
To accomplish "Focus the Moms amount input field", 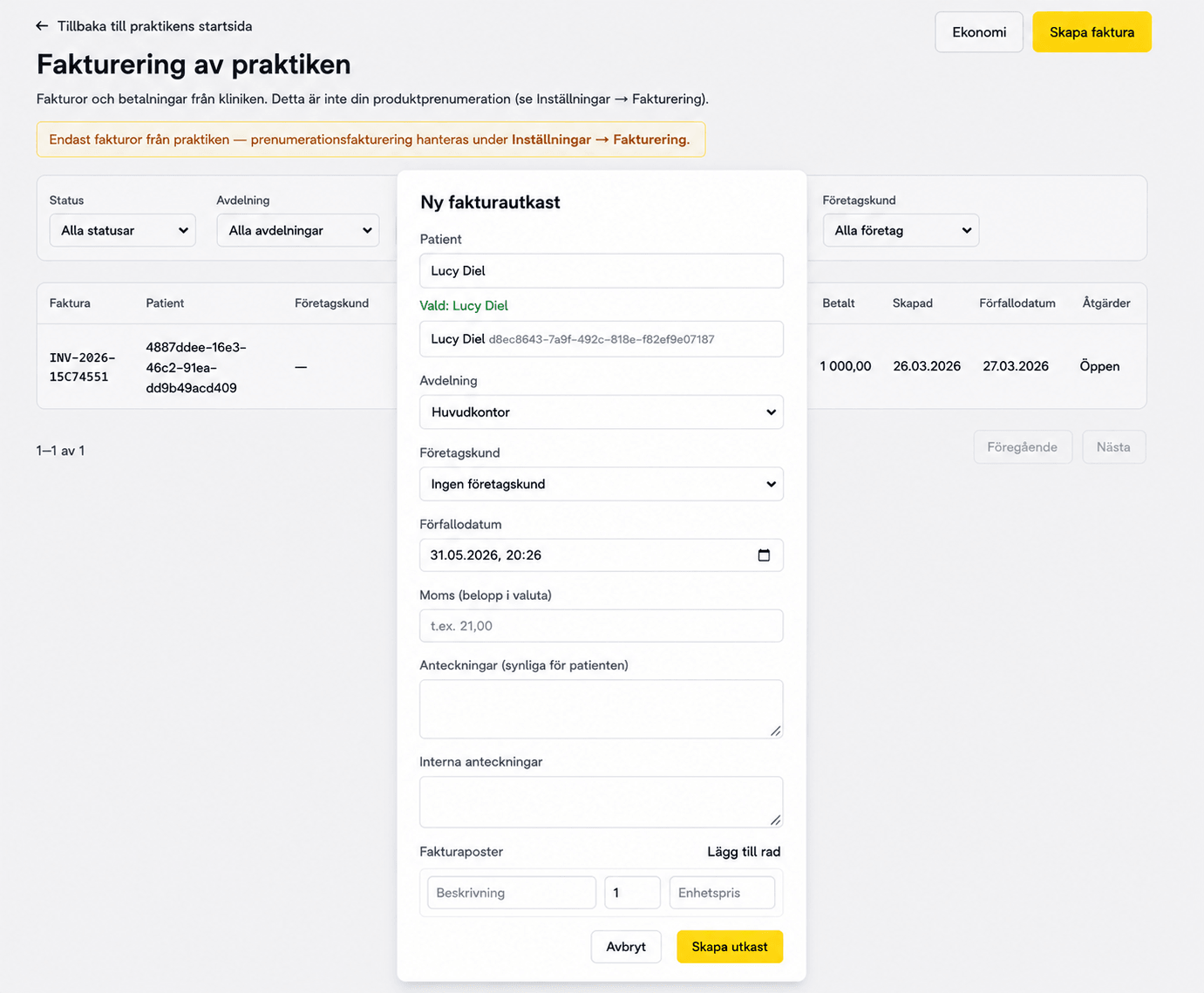I will (602, 626).
